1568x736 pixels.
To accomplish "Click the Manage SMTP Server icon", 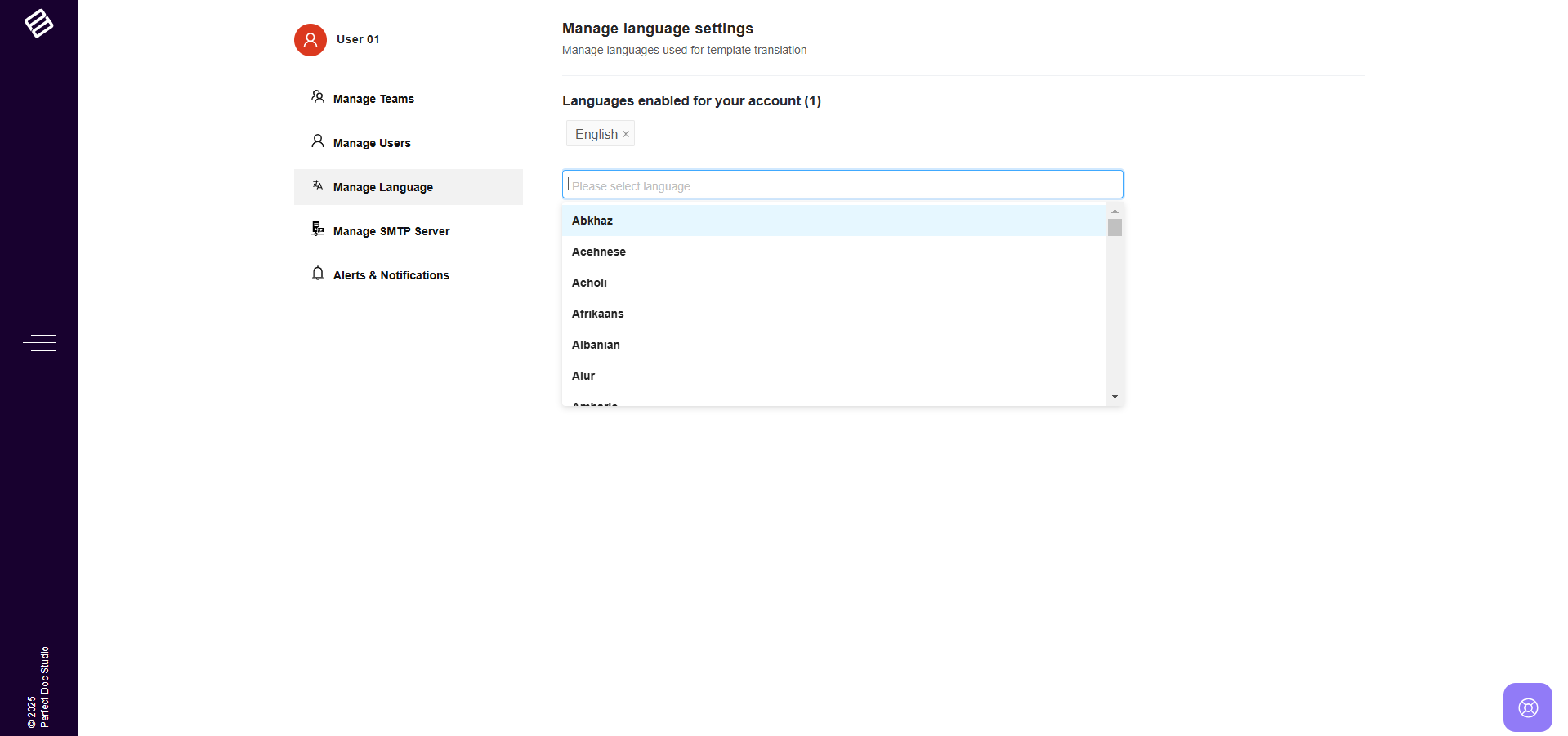I will (x=318, y=230).
